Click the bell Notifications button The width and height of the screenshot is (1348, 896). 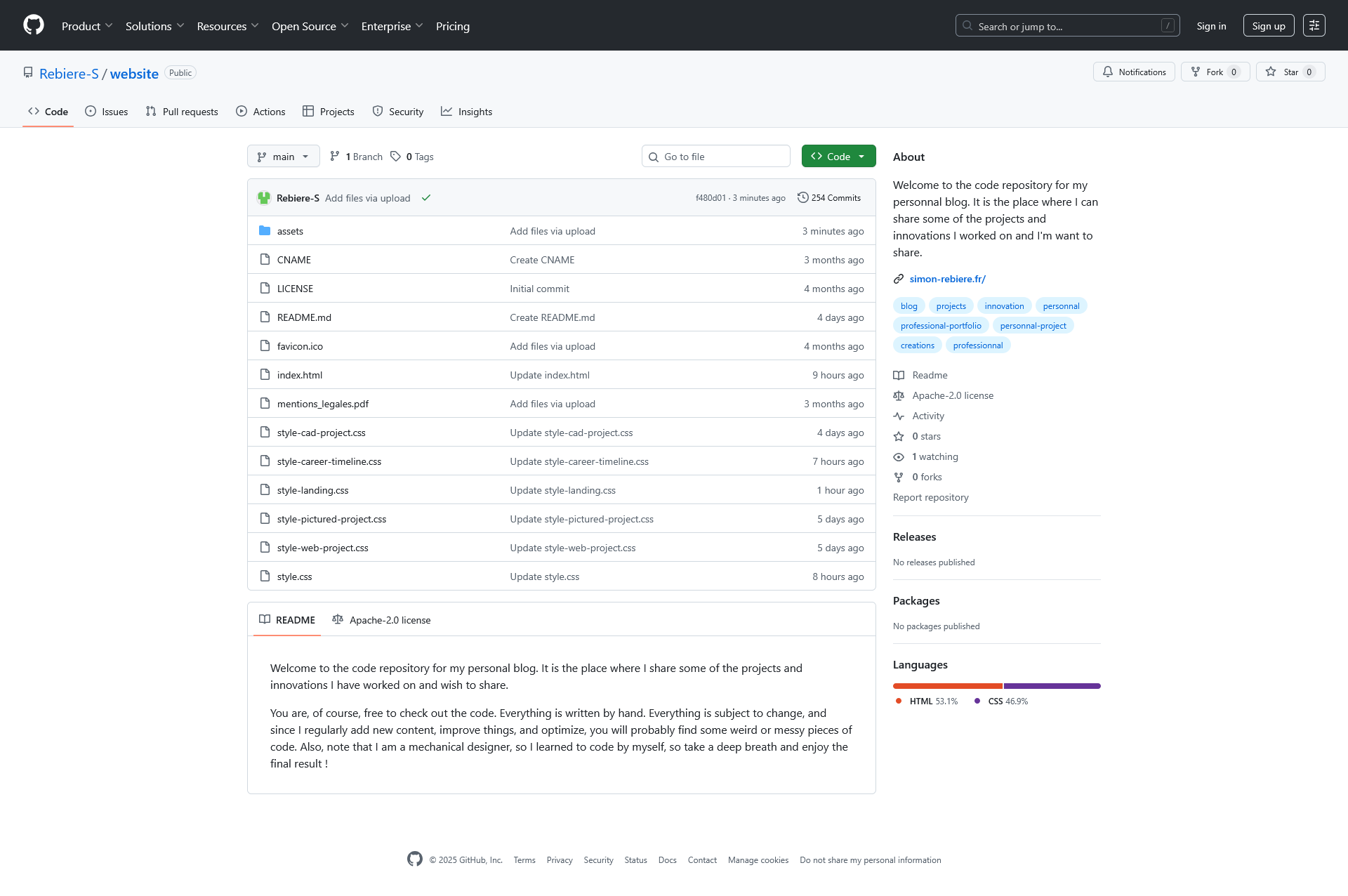[1133, 72]
